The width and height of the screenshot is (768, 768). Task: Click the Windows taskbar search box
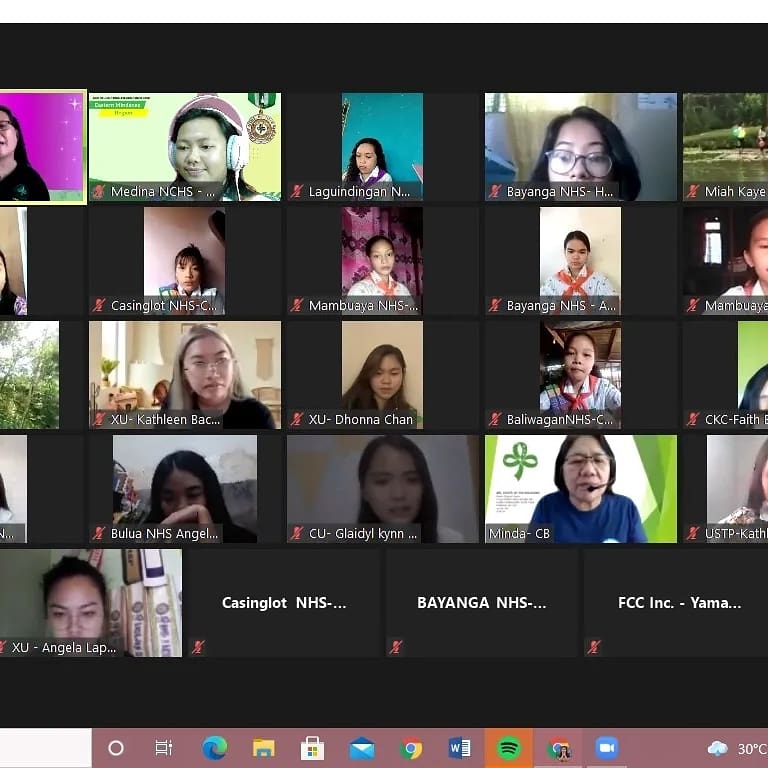[46, 748]
